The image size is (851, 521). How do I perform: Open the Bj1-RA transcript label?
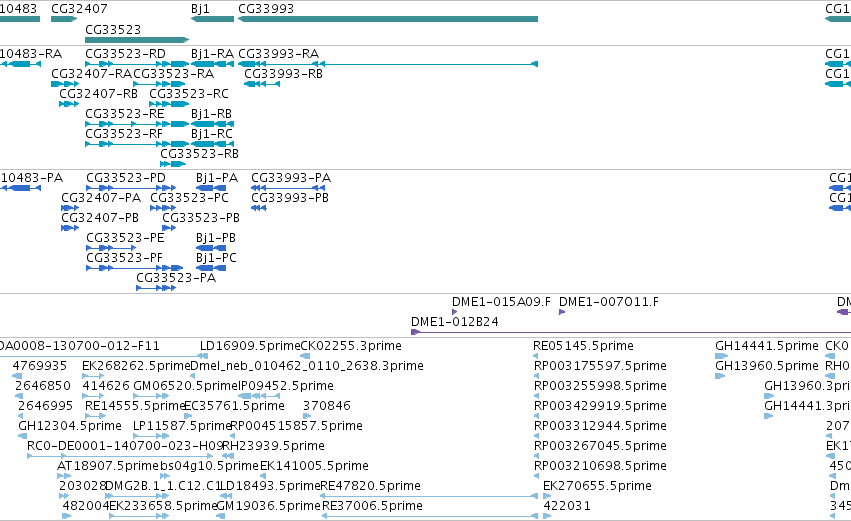(212, 54)
